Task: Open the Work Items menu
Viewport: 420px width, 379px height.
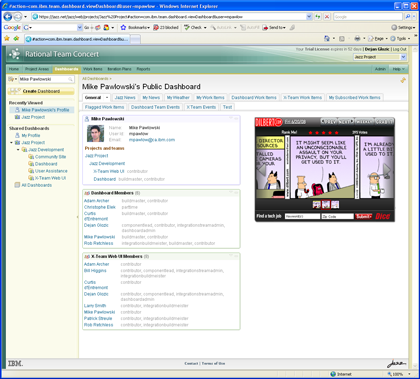Action: click(93, 69)
